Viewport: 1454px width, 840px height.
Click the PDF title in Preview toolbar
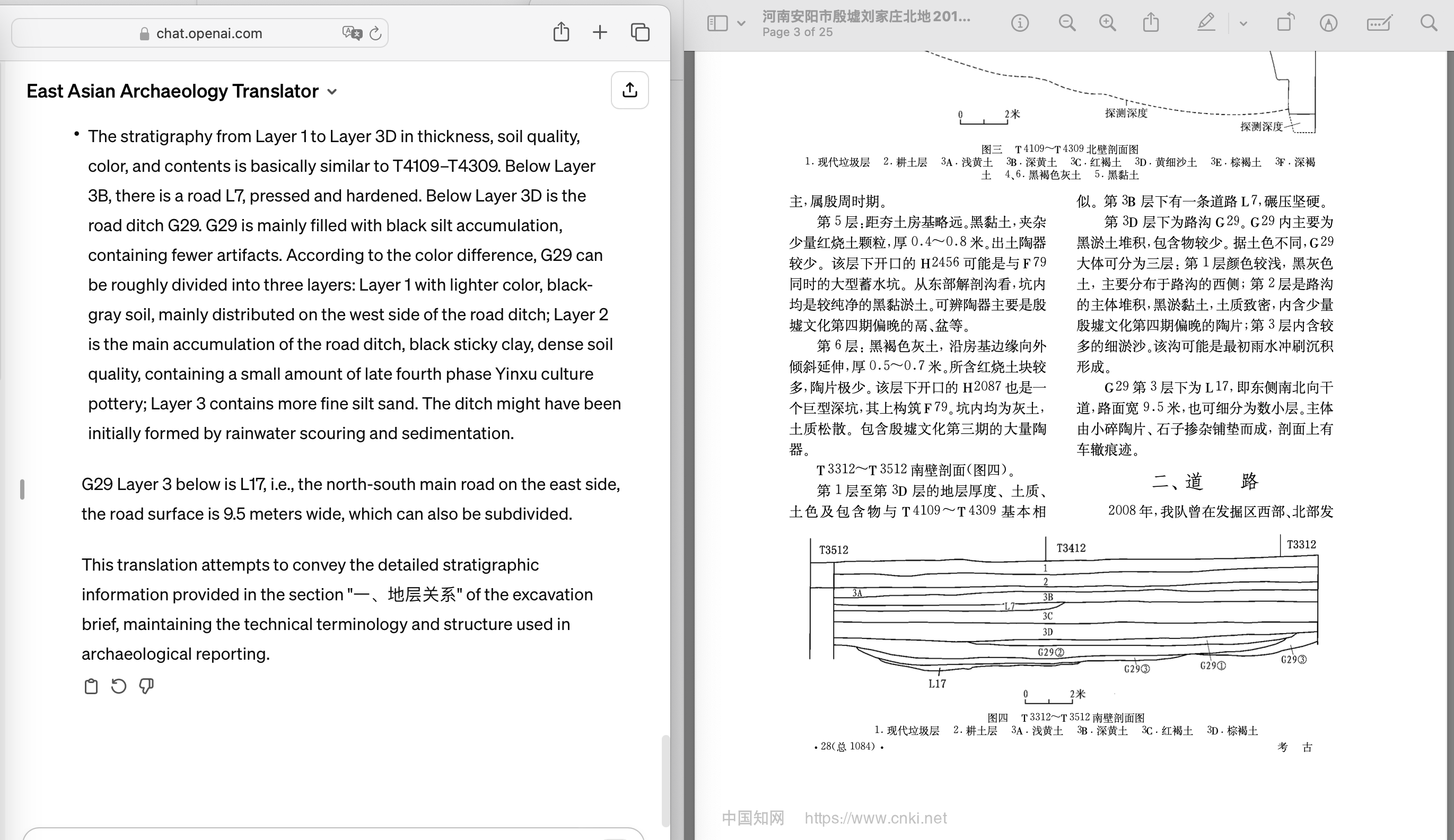coord(866,16)
